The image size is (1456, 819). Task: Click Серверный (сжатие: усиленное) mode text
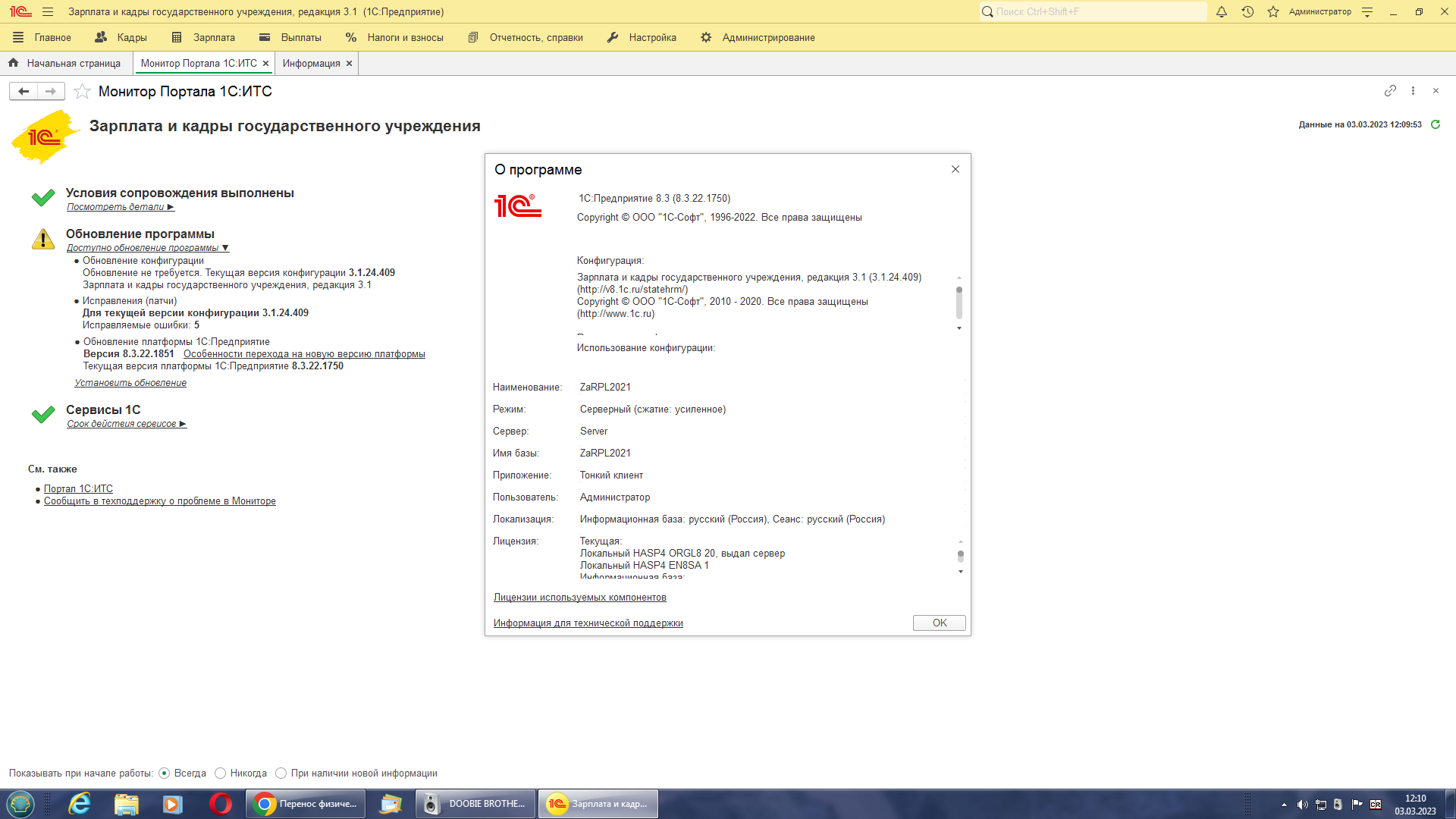pos(653,409)
